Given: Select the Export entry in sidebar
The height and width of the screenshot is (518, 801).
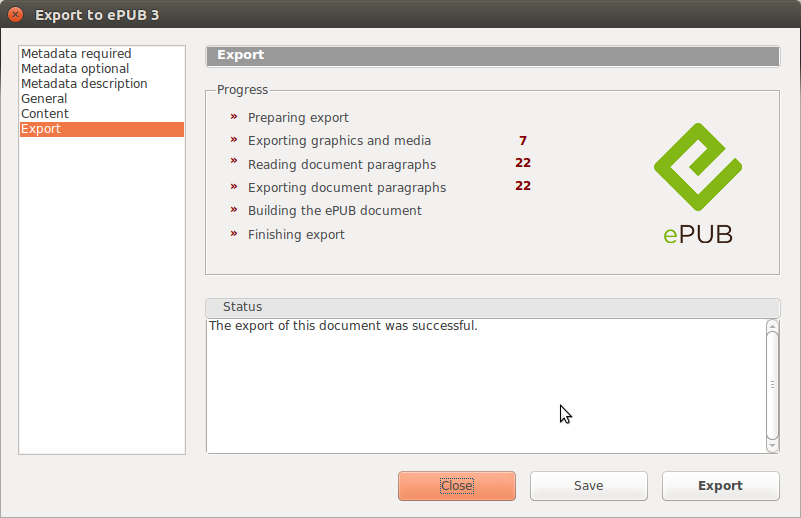Looking at the screenshot, I should 102,129.
